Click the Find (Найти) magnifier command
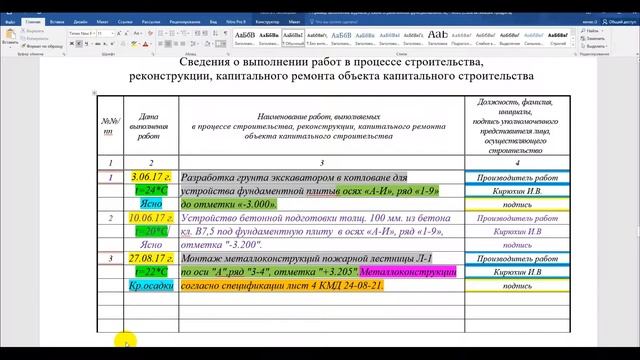The width and height of the screenshot is (640, 360). click(x=592, y=31)
